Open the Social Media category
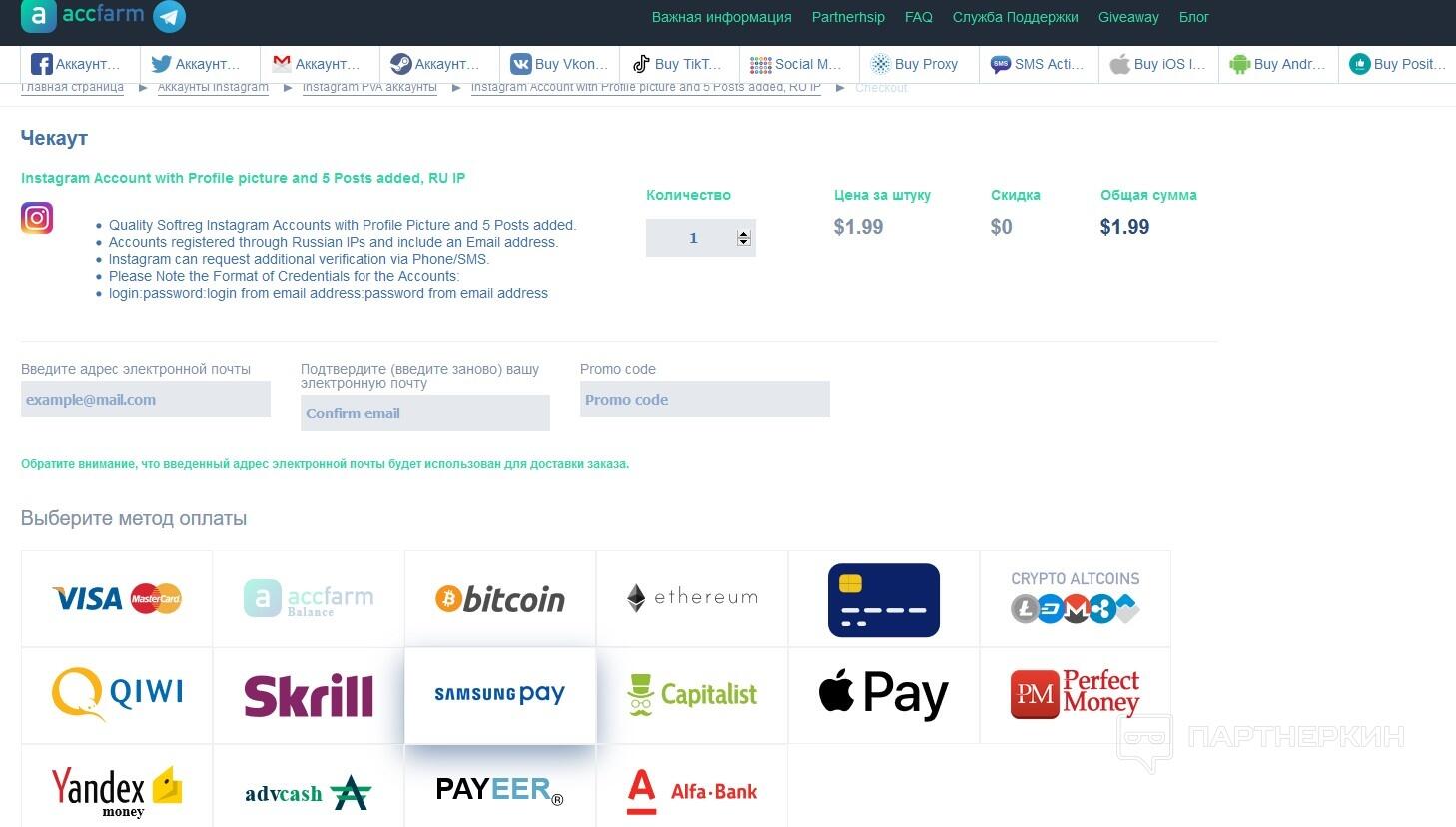The image size is (1456, 827). coord(799,64)
